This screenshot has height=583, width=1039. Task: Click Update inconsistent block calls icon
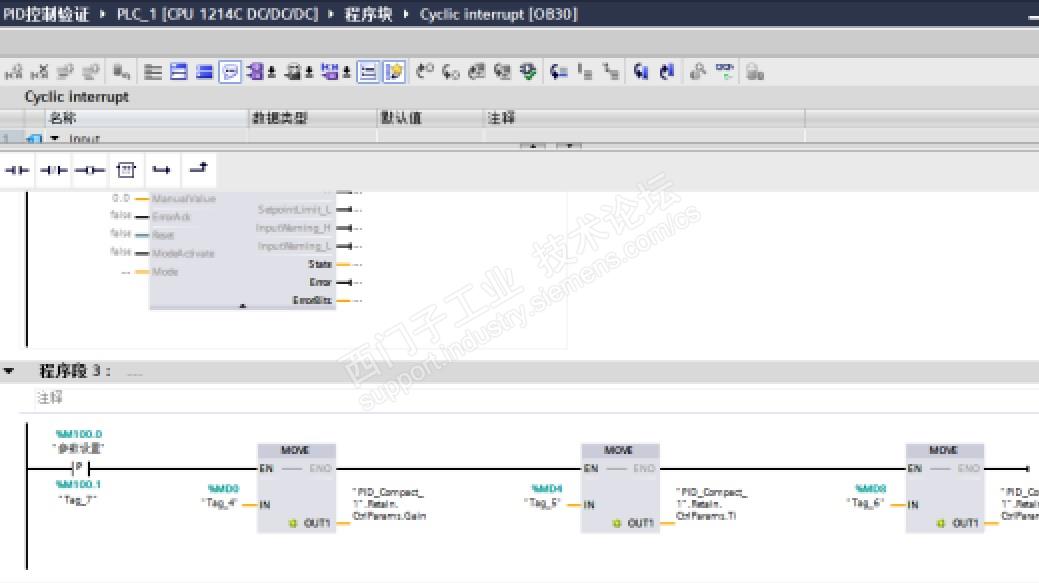(476, 72)
